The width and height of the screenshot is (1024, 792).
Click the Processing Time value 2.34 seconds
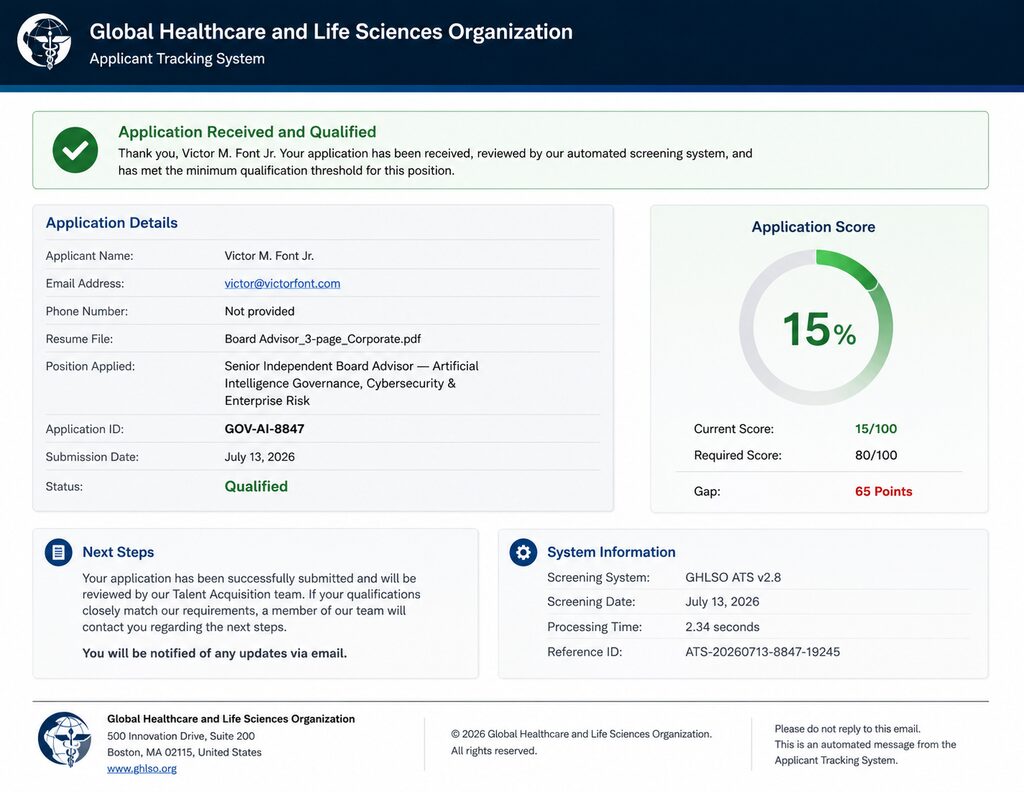coord(722,627)
